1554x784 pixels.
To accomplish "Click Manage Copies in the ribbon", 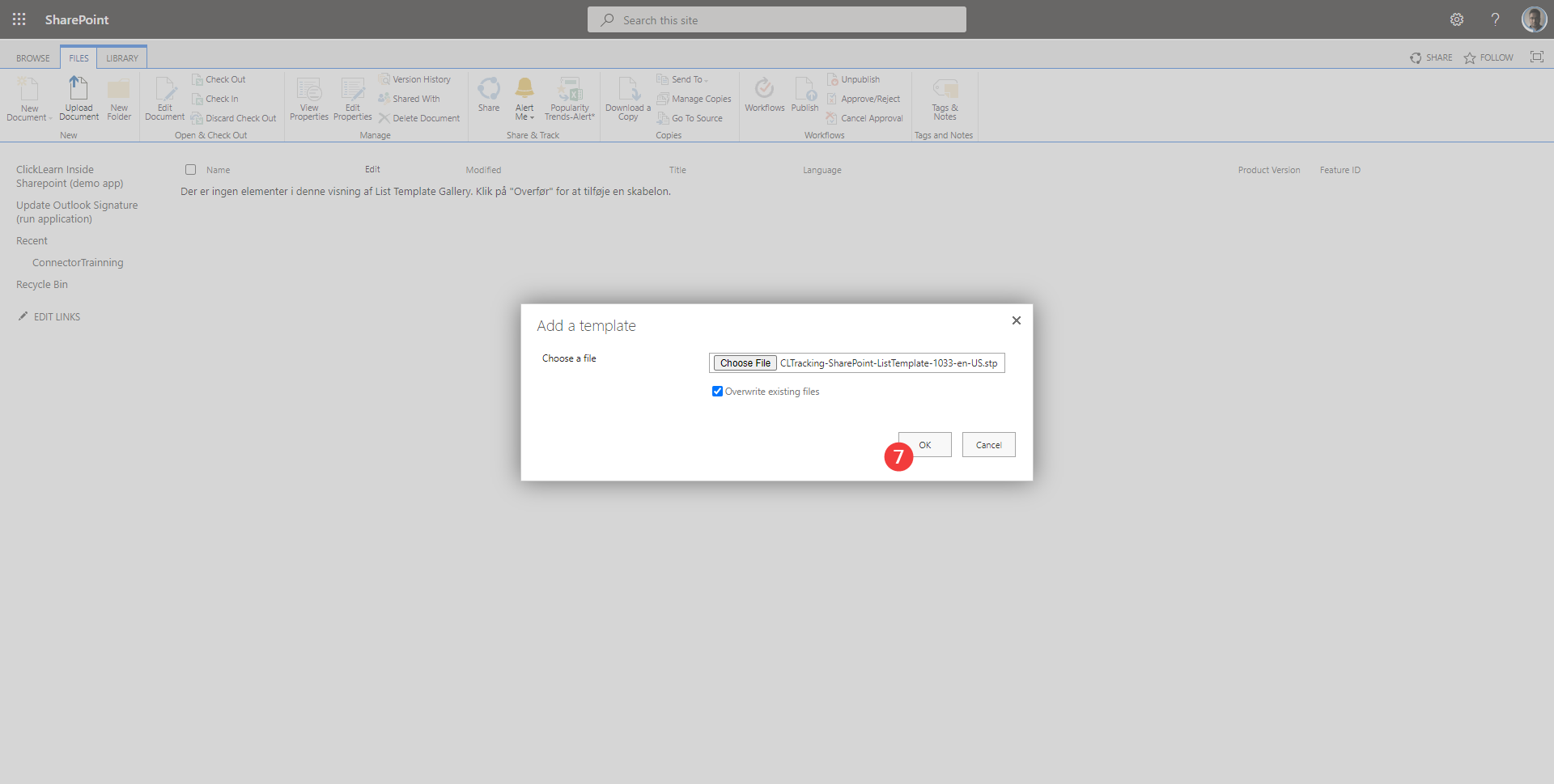I will [x=694, y=99].
